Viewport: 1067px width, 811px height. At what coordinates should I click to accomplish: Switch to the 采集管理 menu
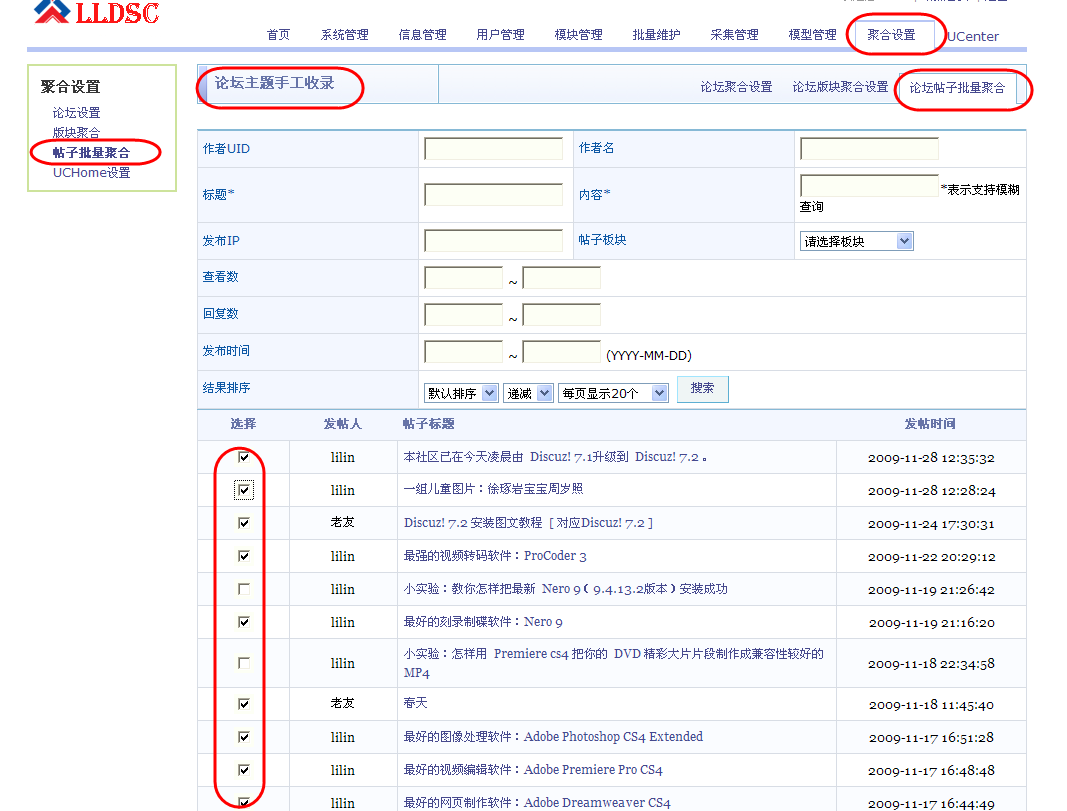pyautogui.click(x=734, y=34)
